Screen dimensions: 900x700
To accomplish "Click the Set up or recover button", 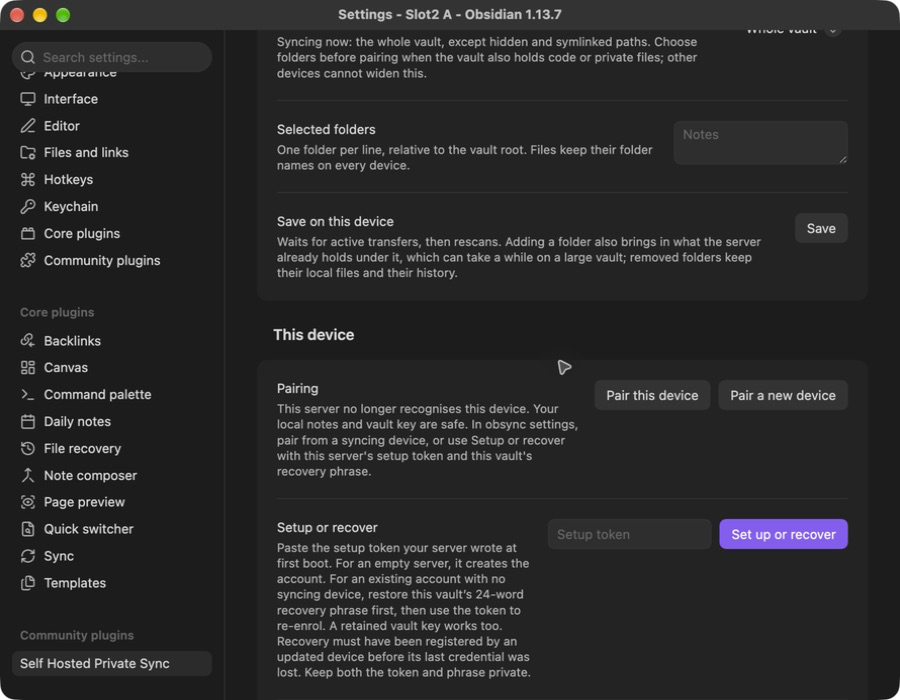I will point(783,534).
